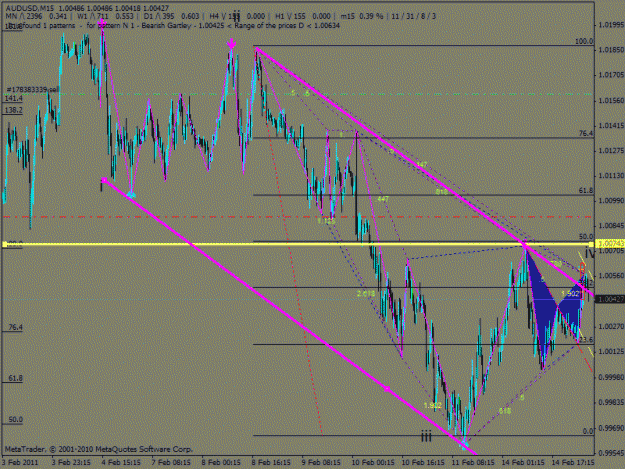Click the cyan up arrow at the wave iii low

464,443
